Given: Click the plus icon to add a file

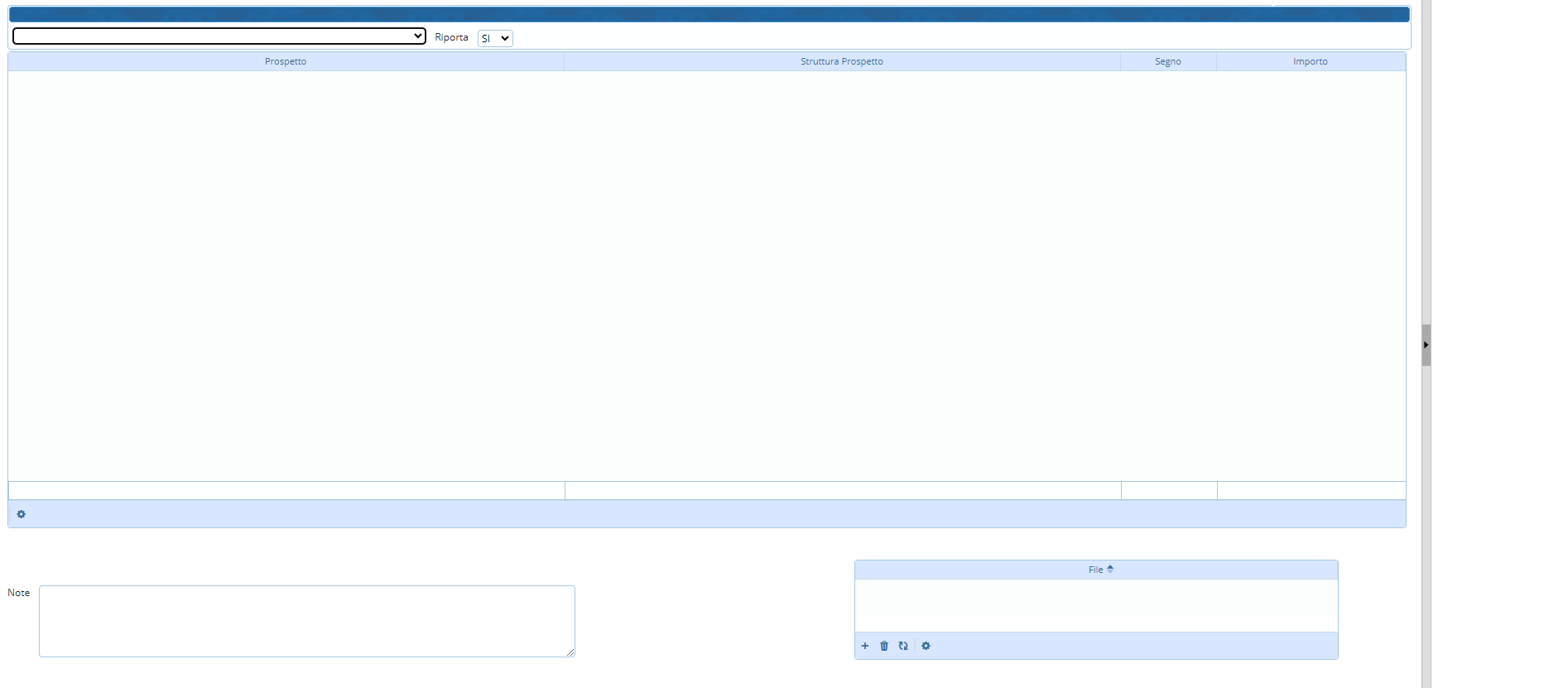Looking at the screenshot, I should tap(865, 646).
